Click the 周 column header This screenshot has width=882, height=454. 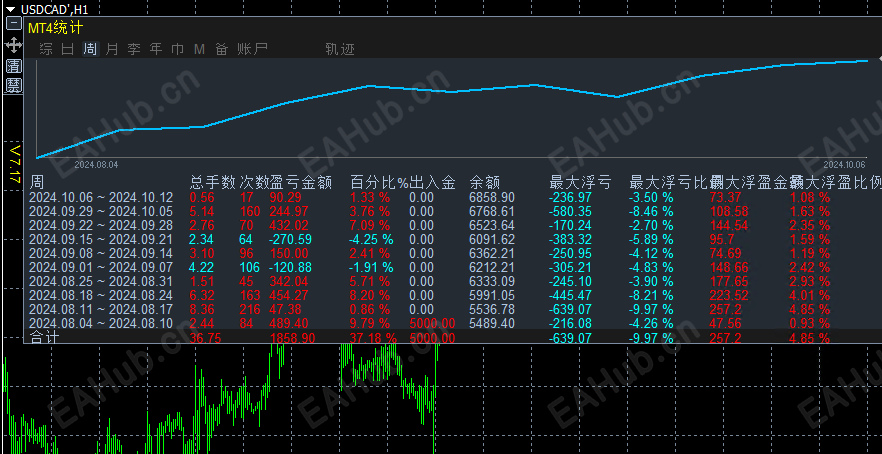(36, 182)
